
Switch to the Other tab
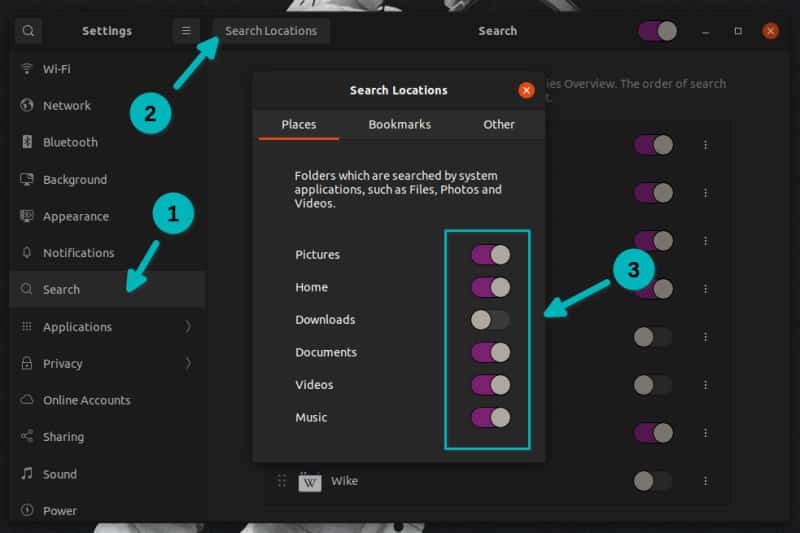click(x=498, y=125)
